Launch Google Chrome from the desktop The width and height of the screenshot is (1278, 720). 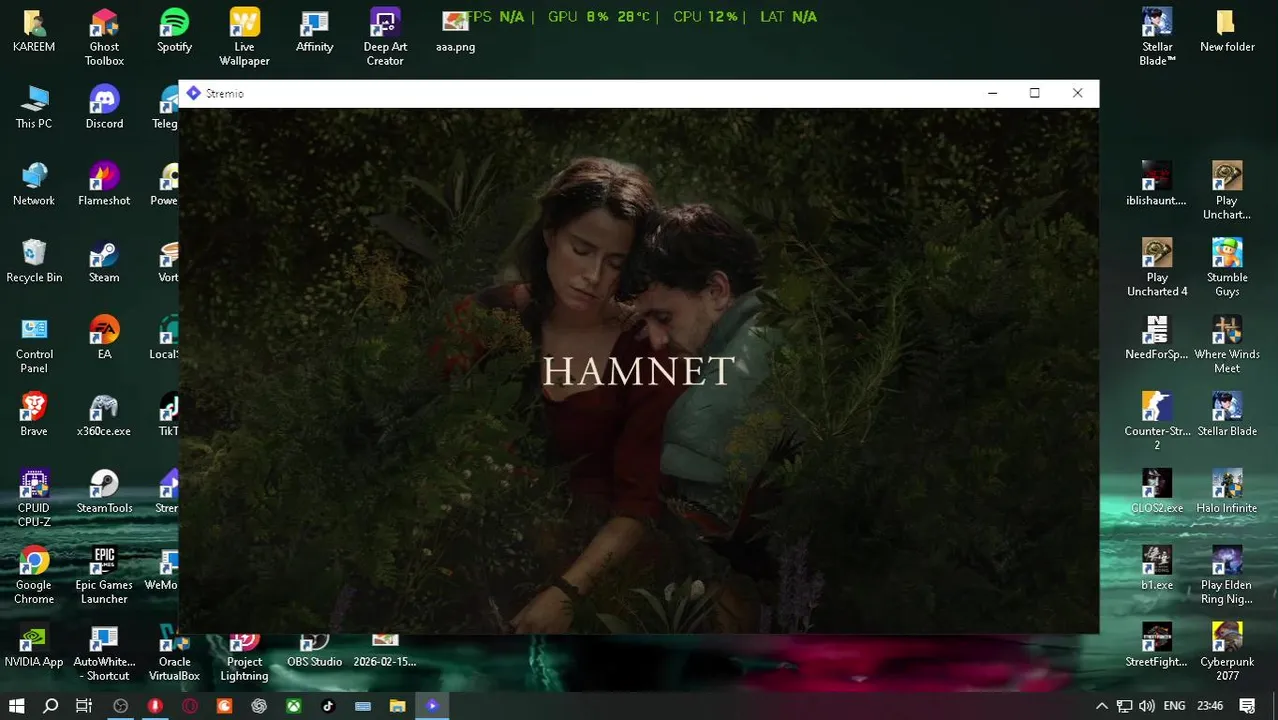(x=34, y=577)
